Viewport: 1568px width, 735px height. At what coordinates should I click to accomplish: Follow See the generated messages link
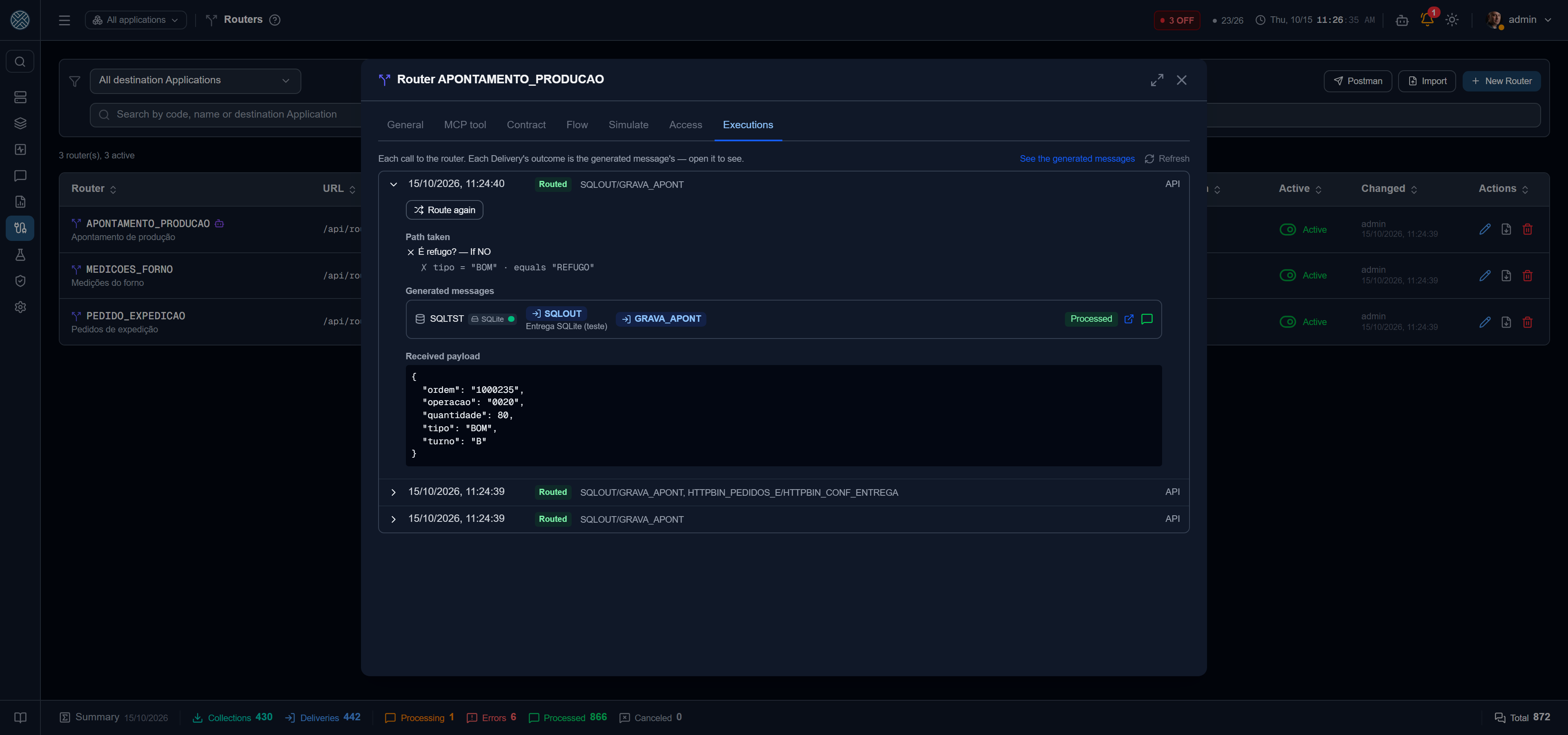pos(1077,159)
